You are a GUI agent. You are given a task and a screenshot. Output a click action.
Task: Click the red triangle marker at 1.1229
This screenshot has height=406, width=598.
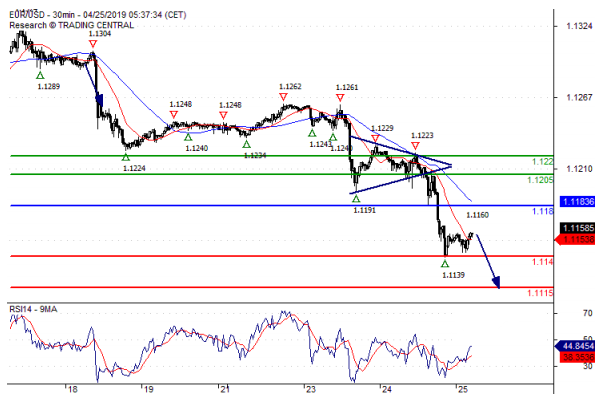375,138
